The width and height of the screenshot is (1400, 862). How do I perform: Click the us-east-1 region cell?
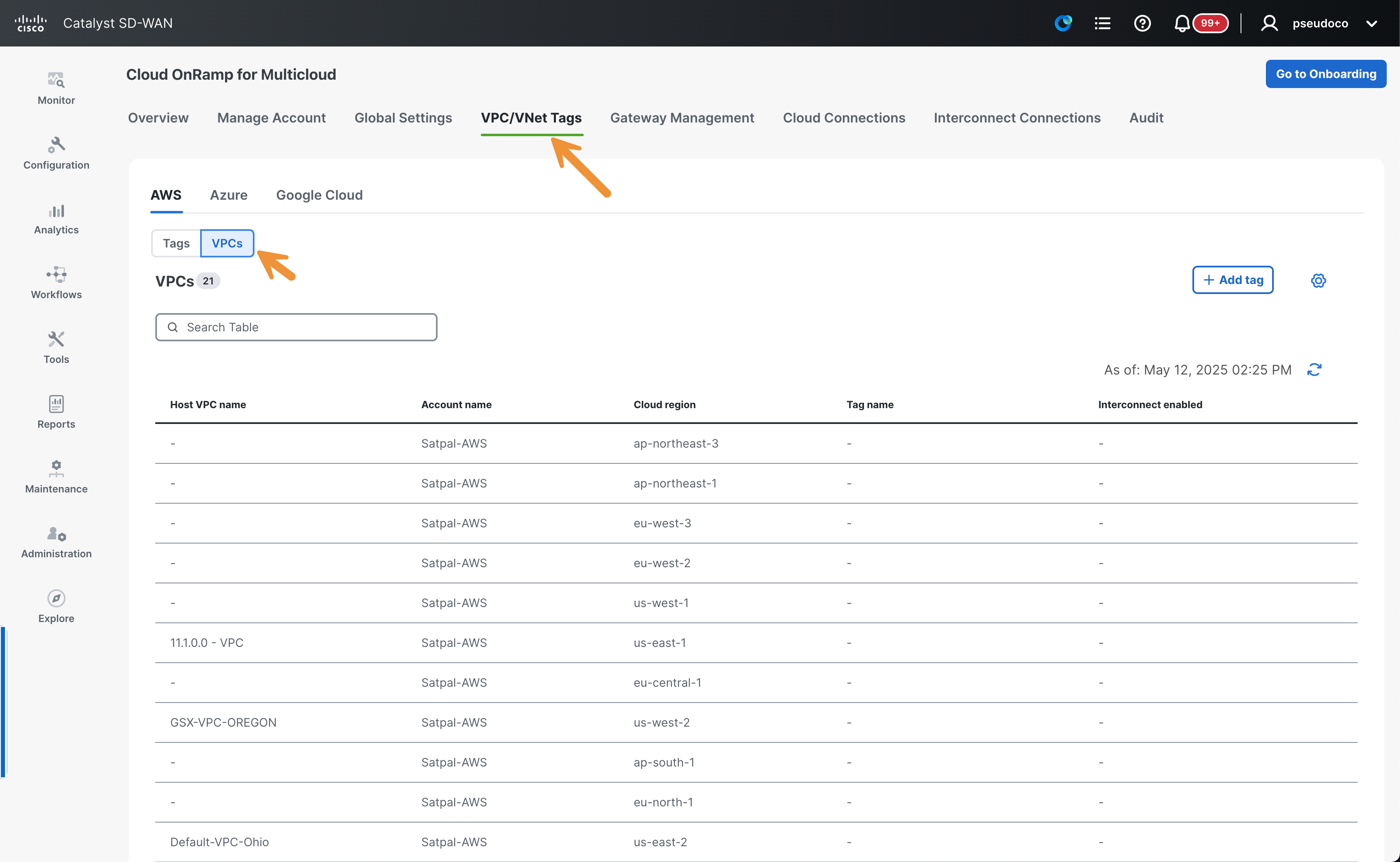click(x=660, y=642)
